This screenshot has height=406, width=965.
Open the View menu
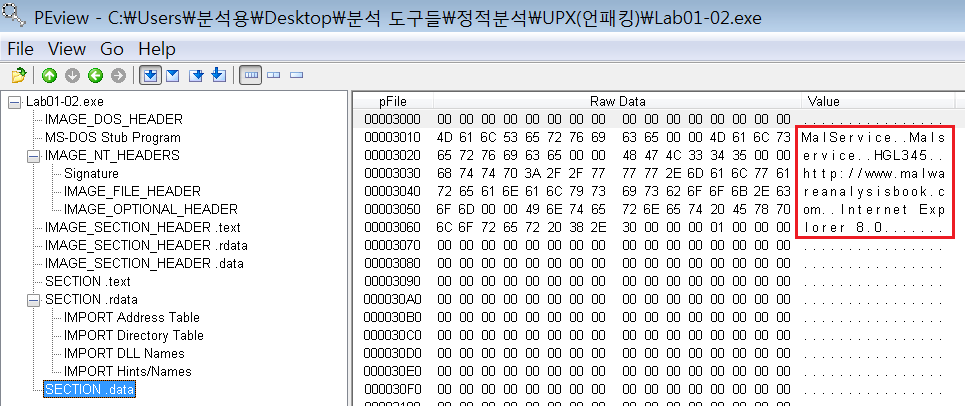tap(67, 49)
